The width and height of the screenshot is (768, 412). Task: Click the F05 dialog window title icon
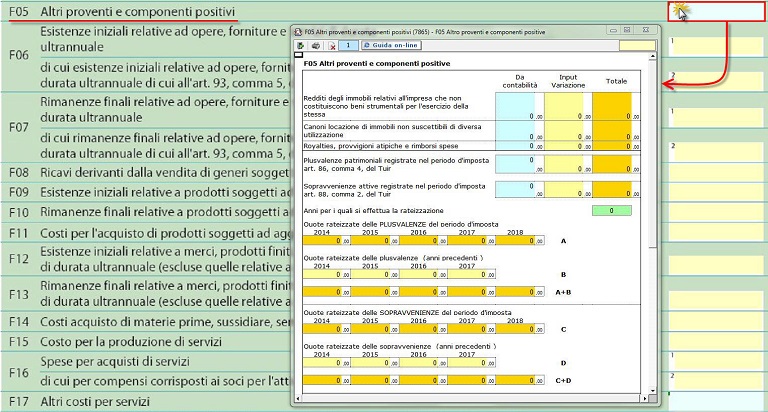[298, 32]
